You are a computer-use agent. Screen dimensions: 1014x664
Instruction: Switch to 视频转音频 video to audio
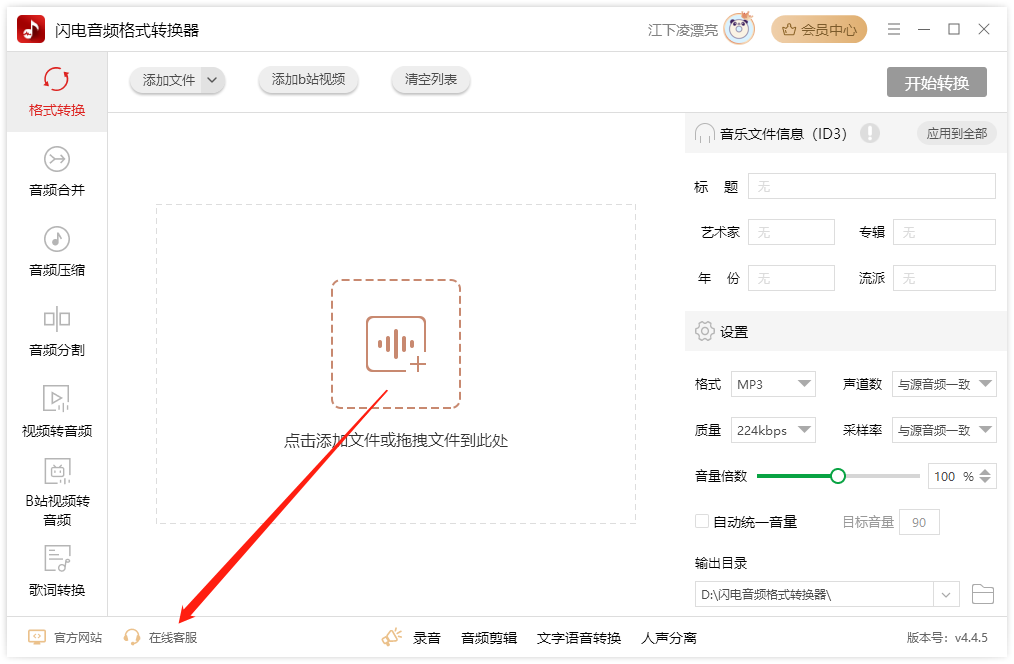pos(57,412)
